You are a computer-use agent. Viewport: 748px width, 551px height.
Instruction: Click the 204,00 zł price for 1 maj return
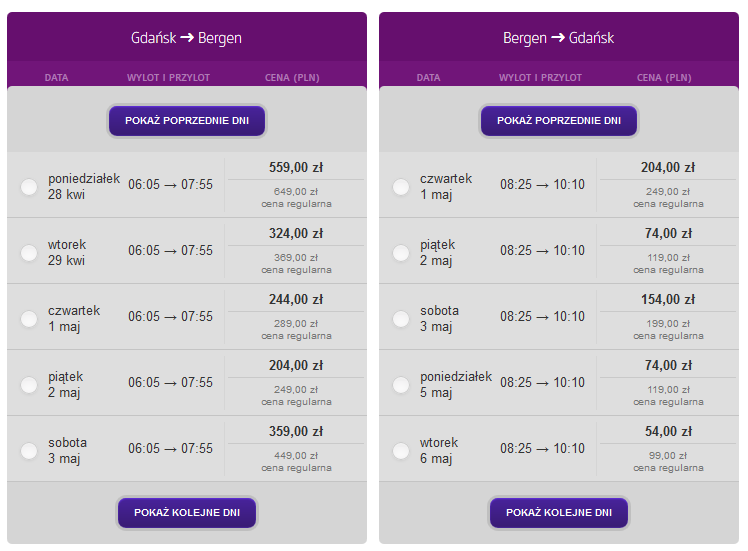click(668, 167)
